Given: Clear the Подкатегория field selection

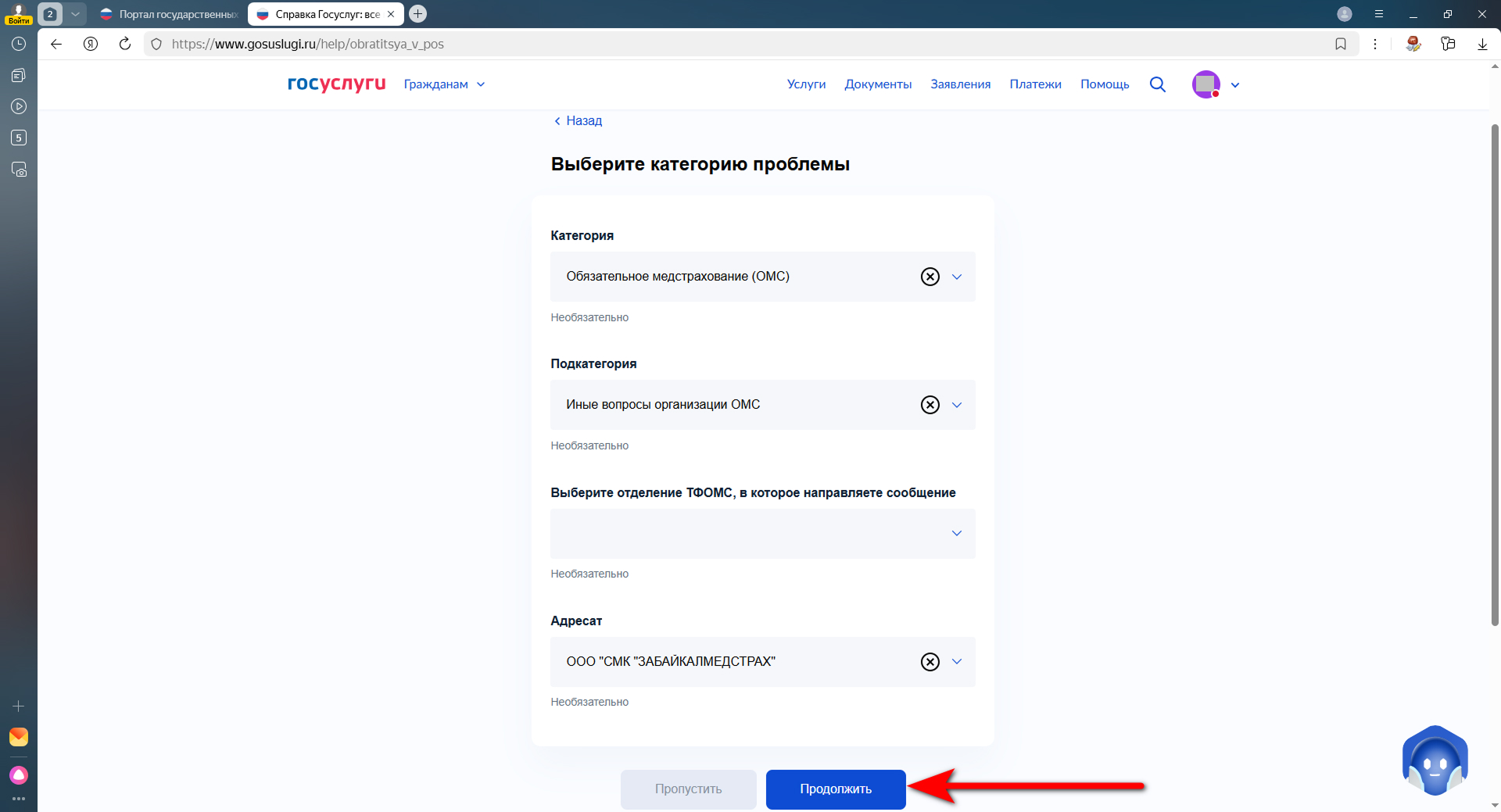Looking at the screenshot, I should point(930,405).
